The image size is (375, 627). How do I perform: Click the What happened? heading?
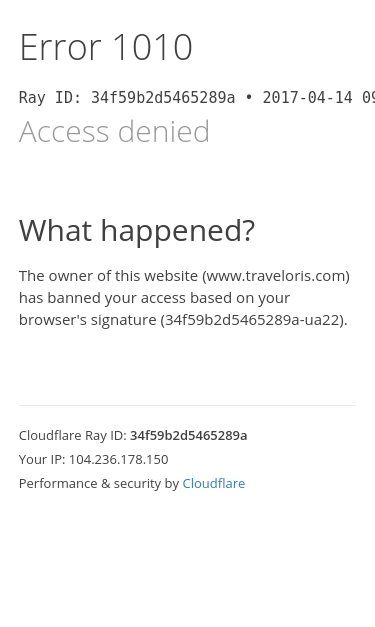pyautogui.click(x=137, y=231)
